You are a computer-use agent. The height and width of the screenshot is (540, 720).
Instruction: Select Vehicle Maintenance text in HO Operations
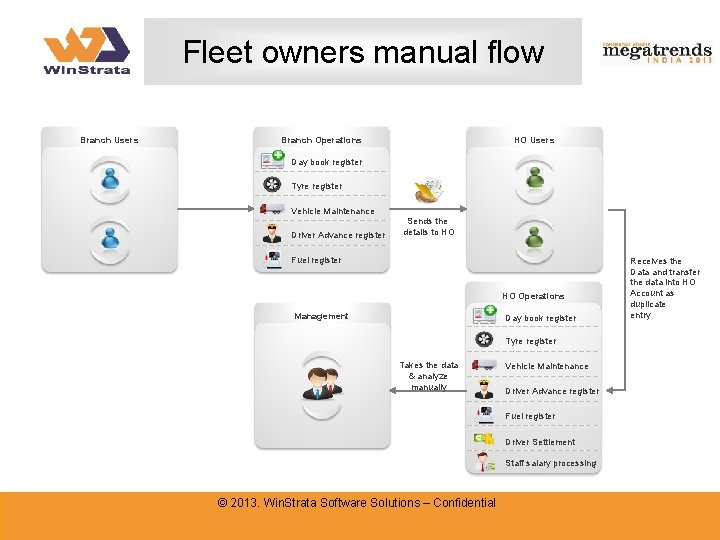(x=547, y=366)
